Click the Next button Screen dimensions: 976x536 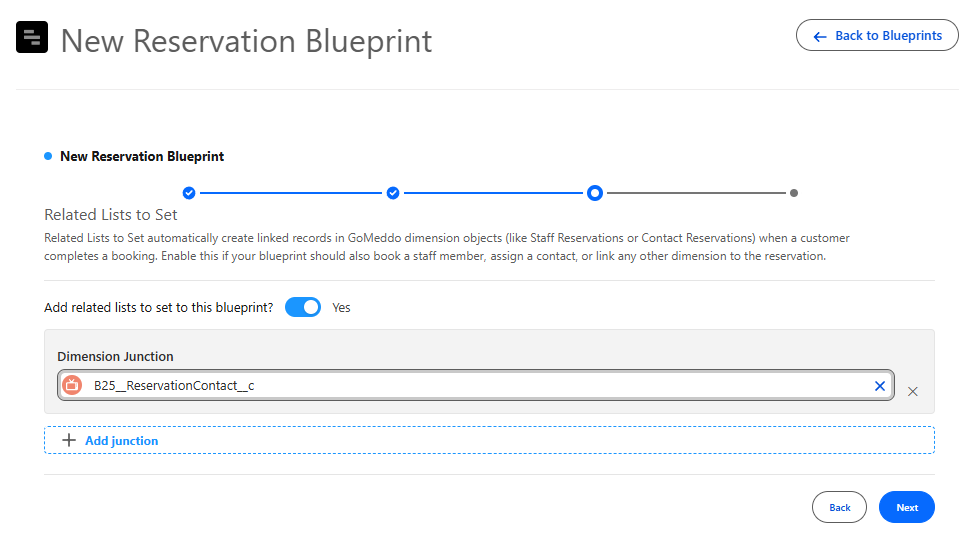coord(907,507)
